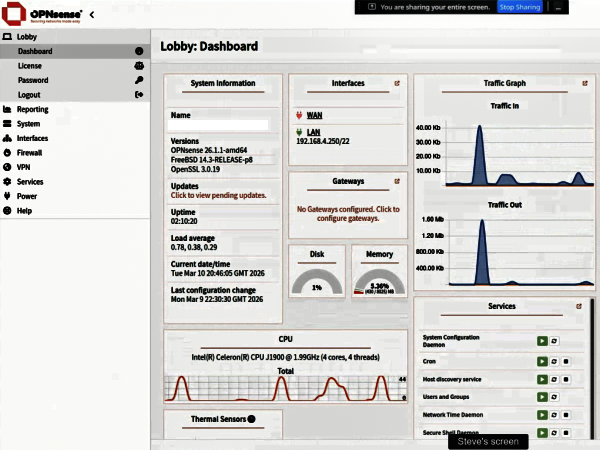The image size is (600, 450).
Task: Open the Gateways widget external link icon
Action: [397, 182]
